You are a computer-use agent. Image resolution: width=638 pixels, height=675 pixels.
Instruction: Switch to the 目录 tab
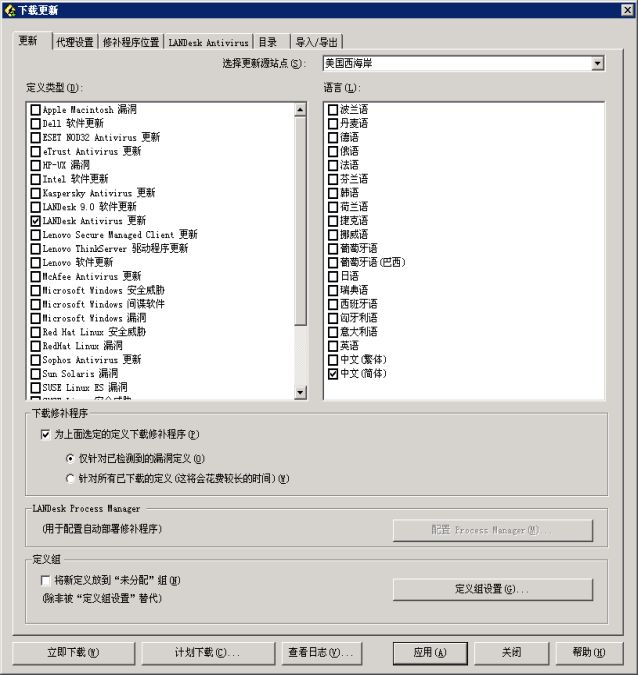[x=272, y=42]
